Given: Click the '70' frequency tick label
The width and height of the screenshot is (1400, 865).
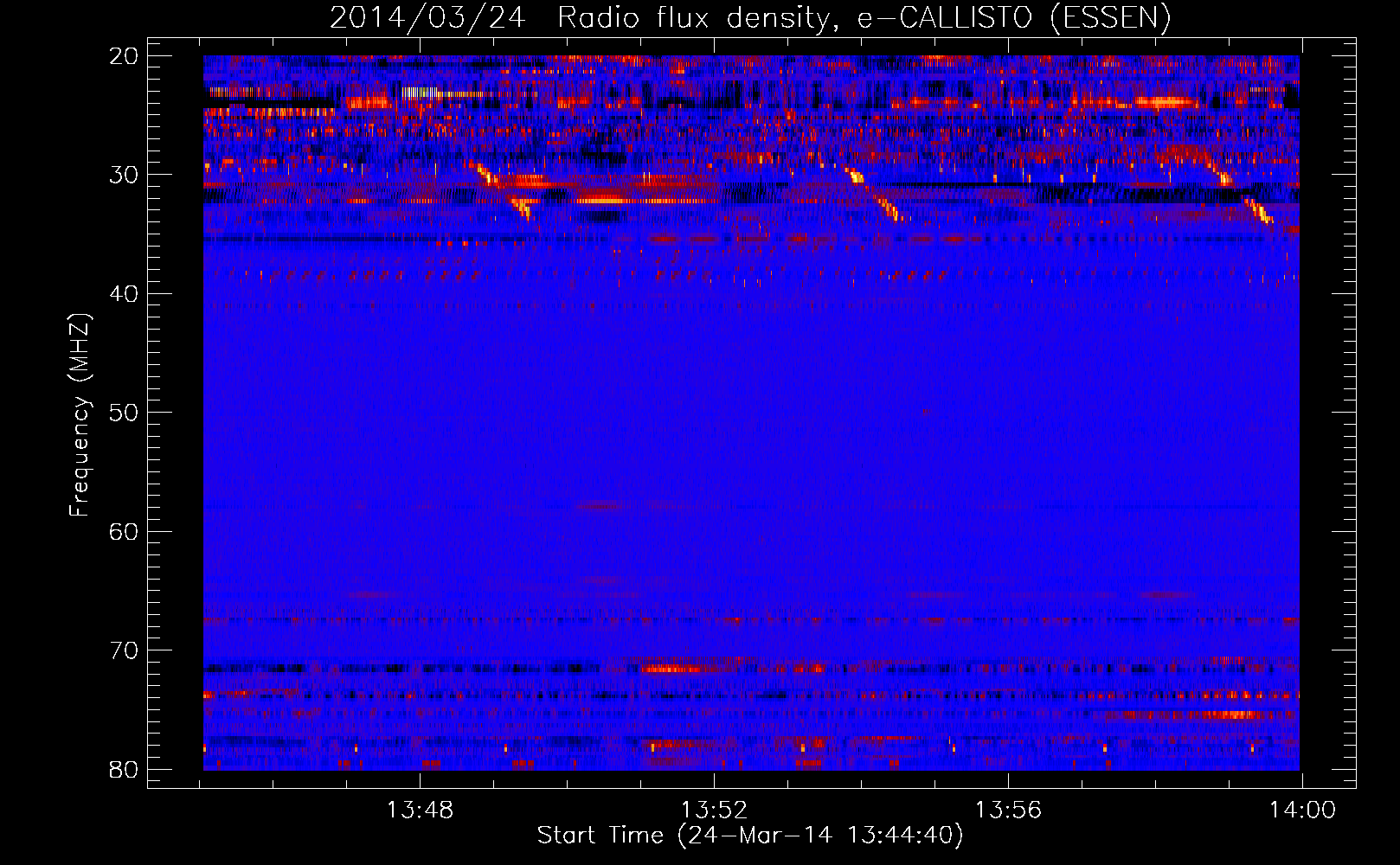Looking at the screenshot, I should pos(124,650).
